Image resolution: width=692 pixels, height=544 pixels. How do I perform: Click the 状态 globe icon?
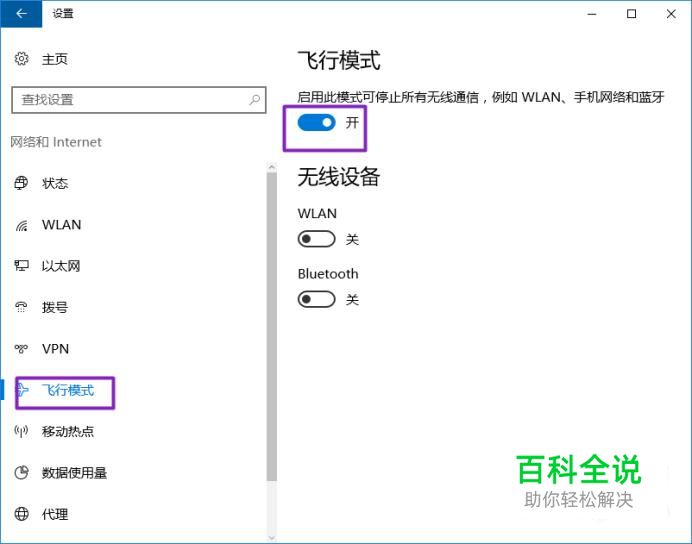click(x=21, y=183)
